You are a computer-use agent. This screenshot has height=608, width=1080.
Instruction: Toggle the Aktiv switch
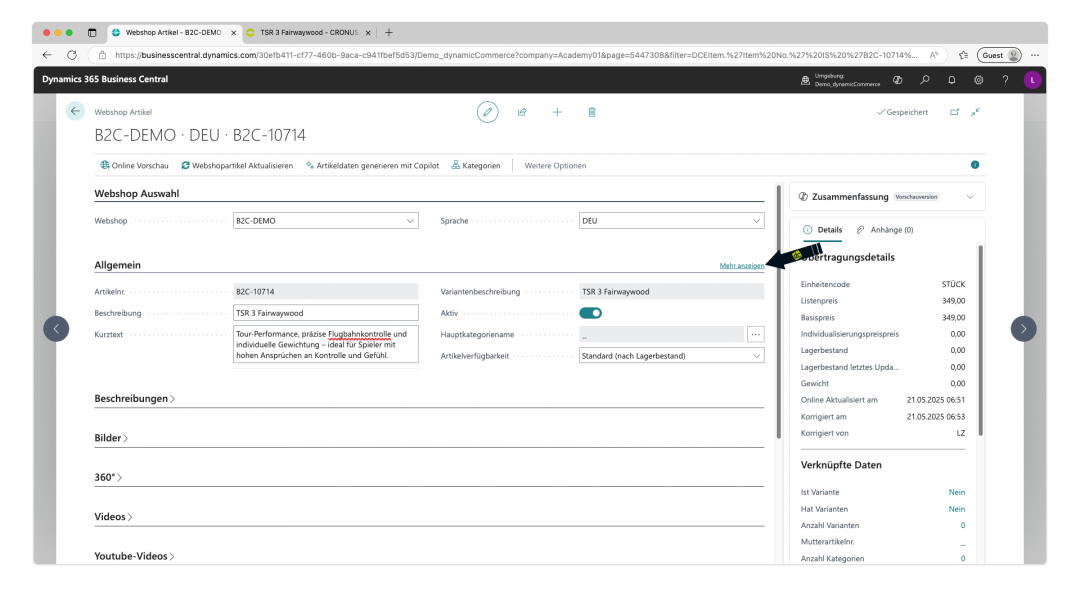pos(590,313)
